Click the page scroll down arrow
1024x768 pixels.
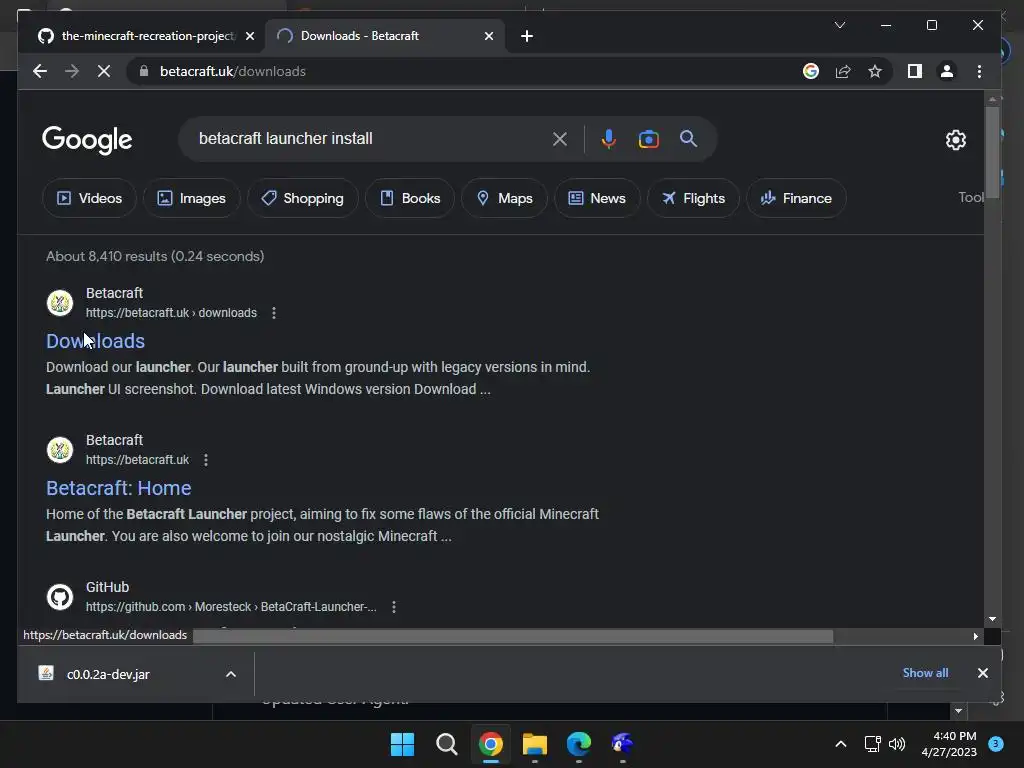click(x=992, y=618)
